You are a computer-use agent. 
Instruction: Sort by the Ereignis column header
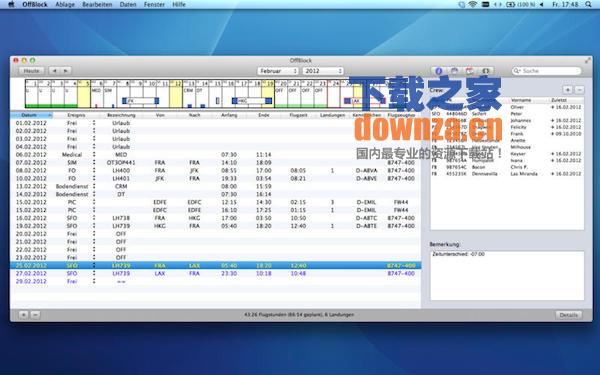76,115
